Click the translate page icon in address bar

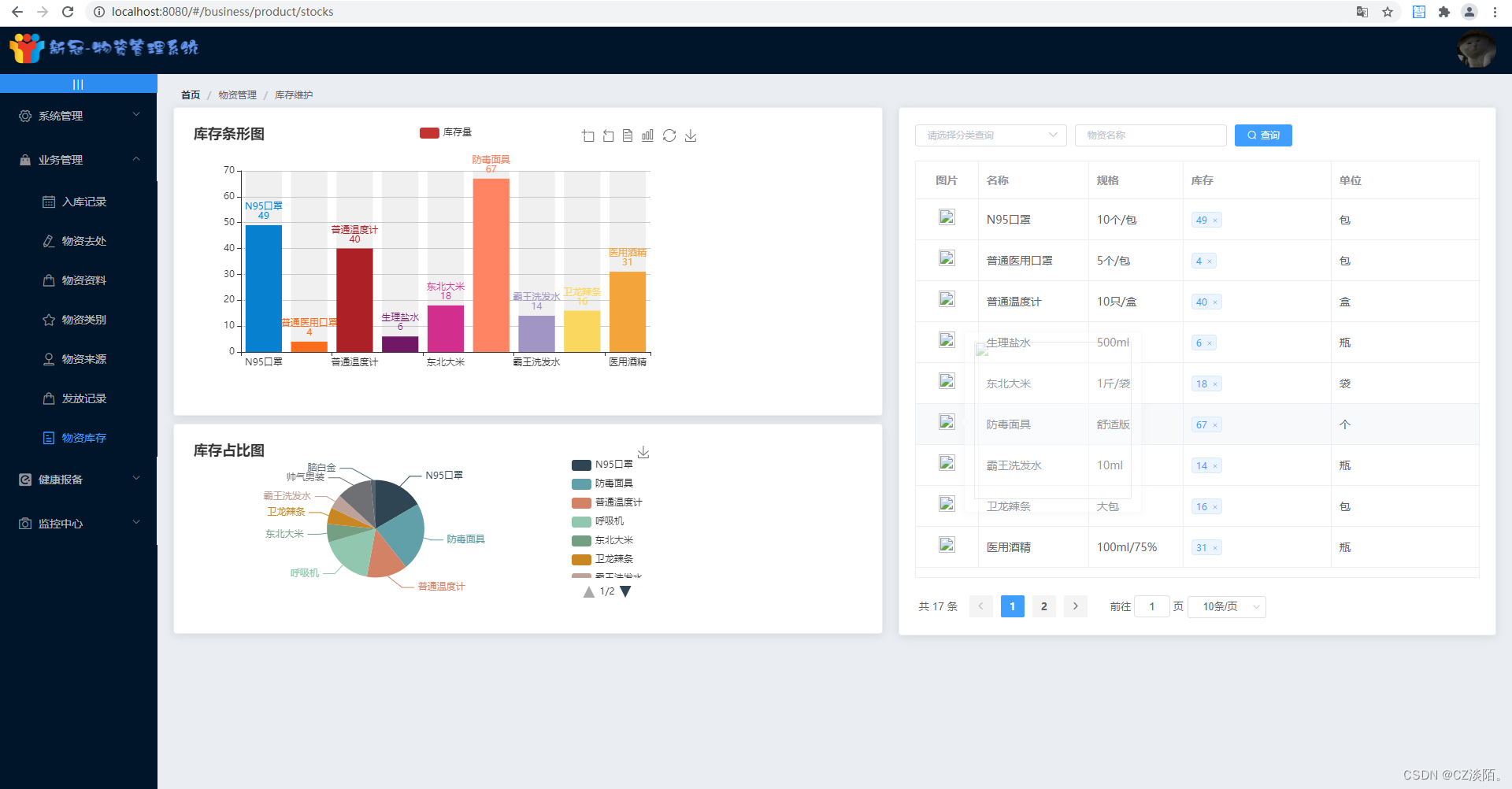coord(1362,12)
